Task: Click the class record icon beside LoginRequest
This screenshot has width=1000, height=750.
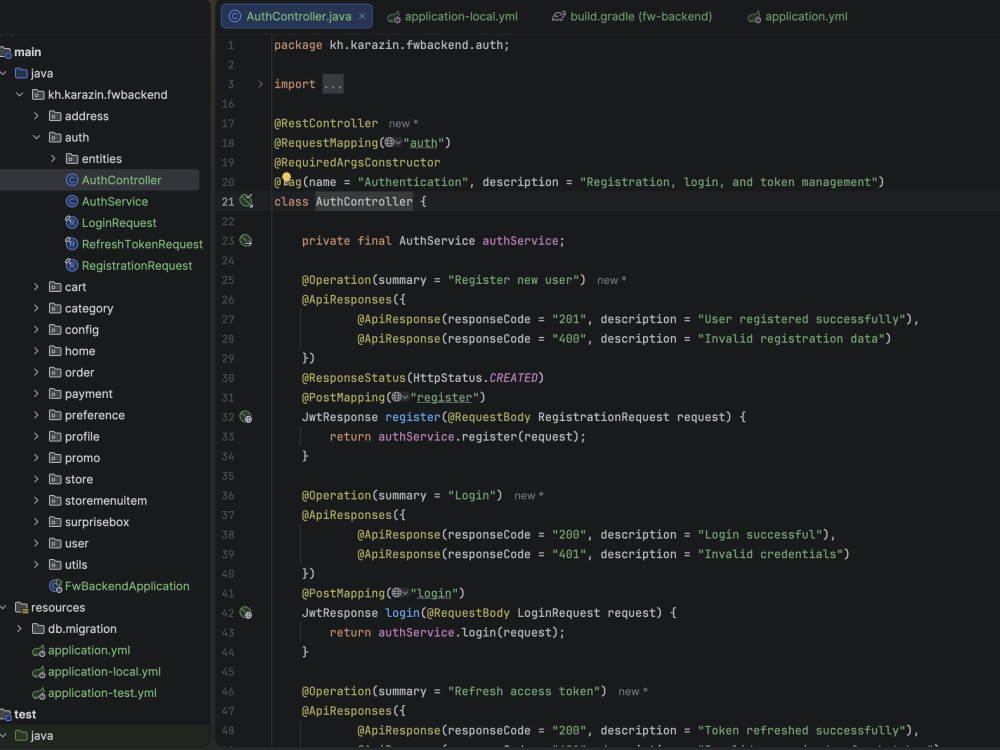Action: coord(72,223)
